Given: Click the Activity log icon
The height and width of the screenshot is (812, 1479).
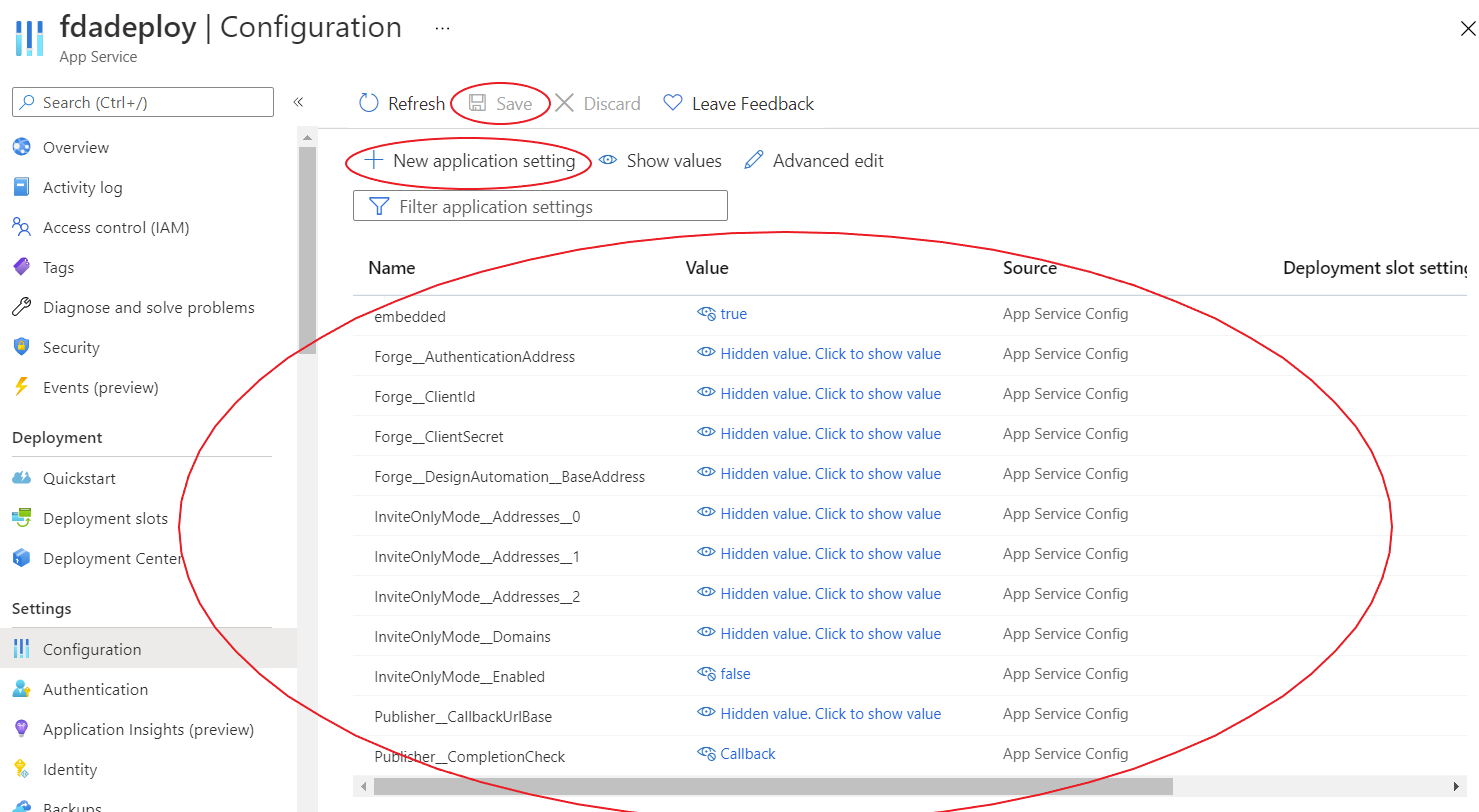Looking at the screenshot, I should click(x=22, y=187).
